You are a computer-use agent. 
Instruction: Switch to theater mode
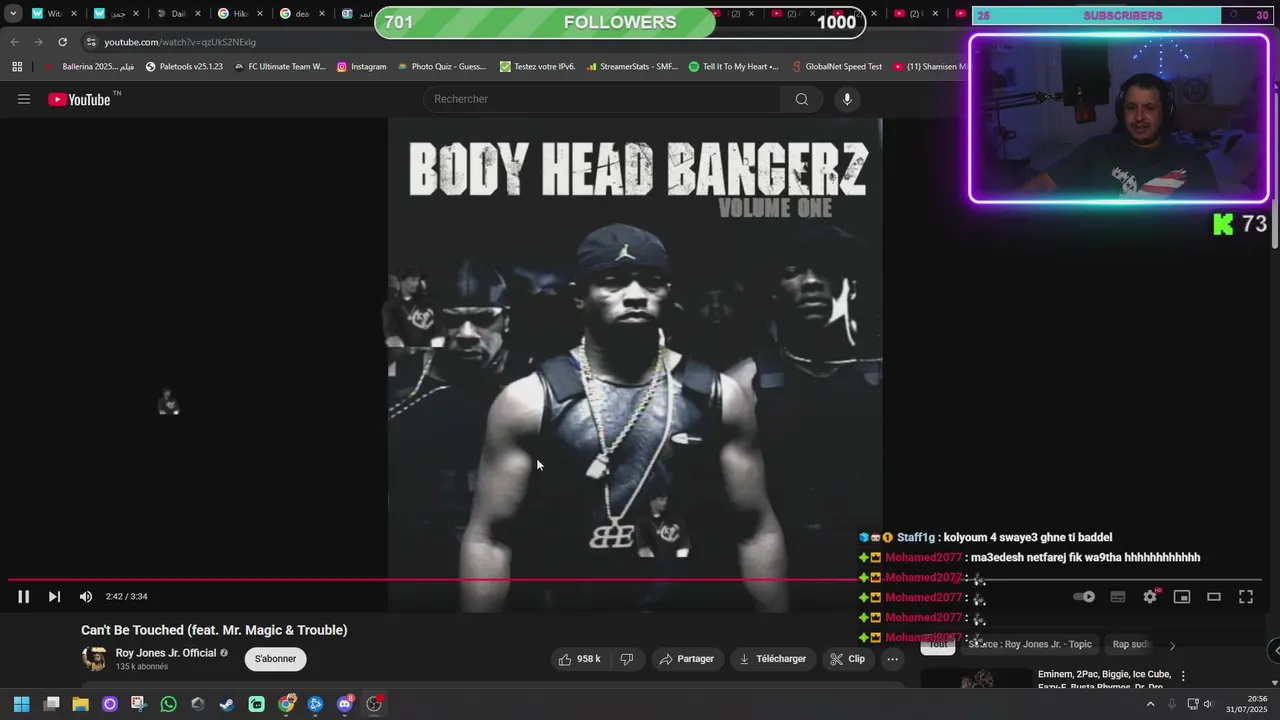coord(1214,596)
